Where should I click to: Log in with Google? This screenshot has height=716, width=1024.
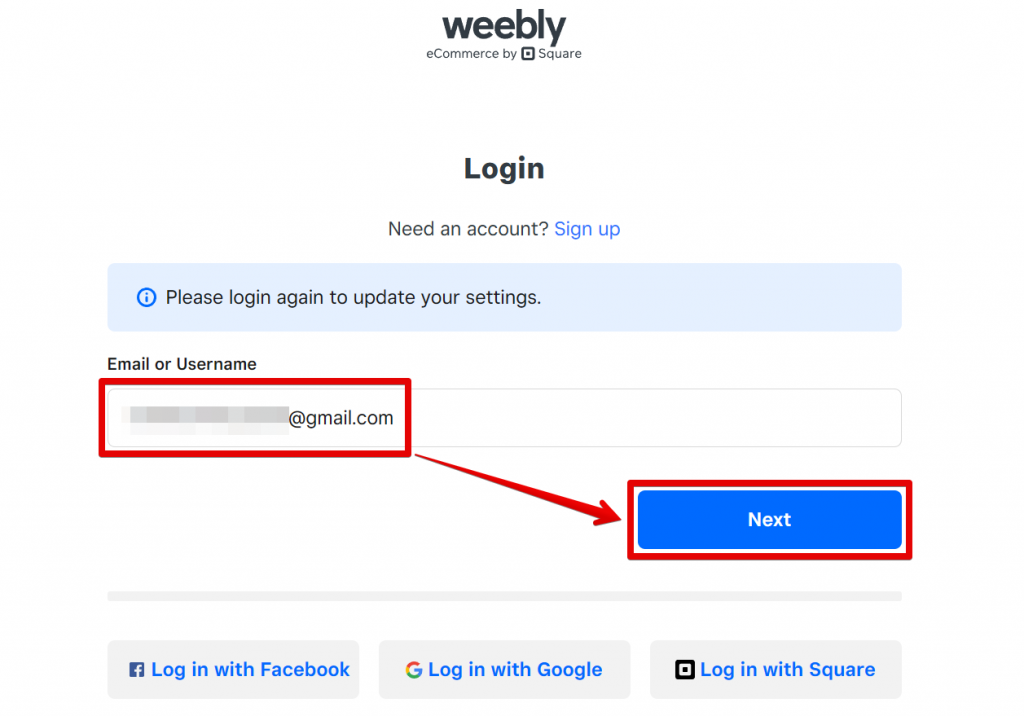point(504,669)
